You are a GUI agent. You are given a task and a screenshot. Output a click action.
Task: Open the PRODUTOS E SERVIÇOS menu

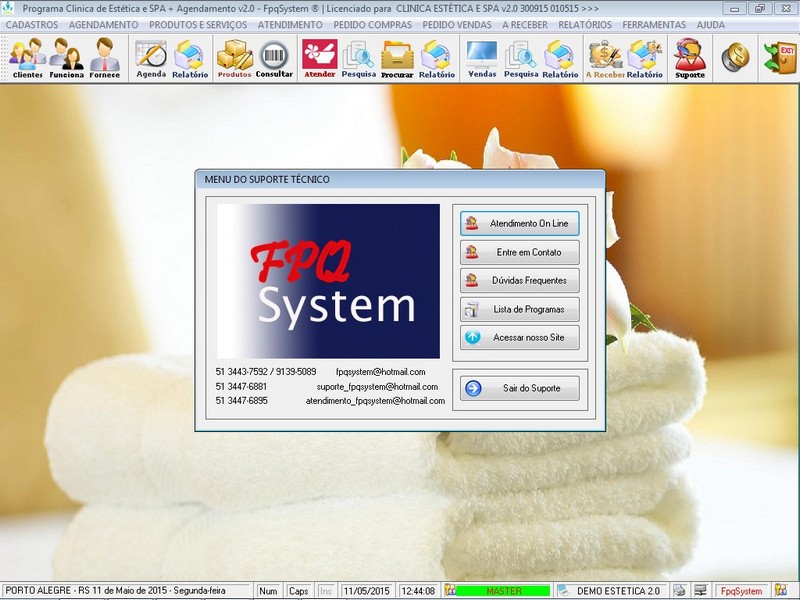[x=198, y=24]
